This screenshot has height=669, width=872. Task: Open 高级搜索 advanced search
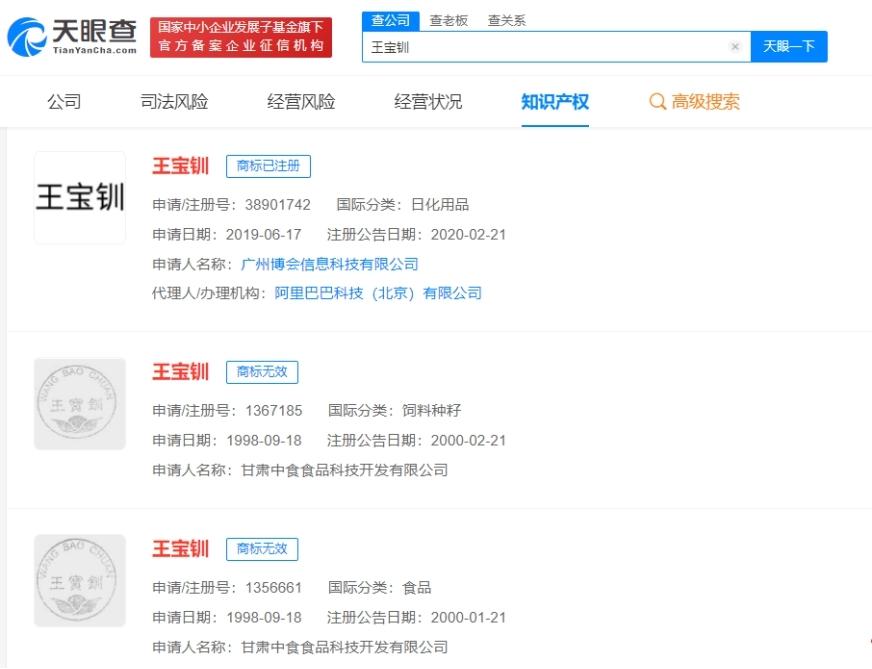pyautogui.click(x=705, y=102)
